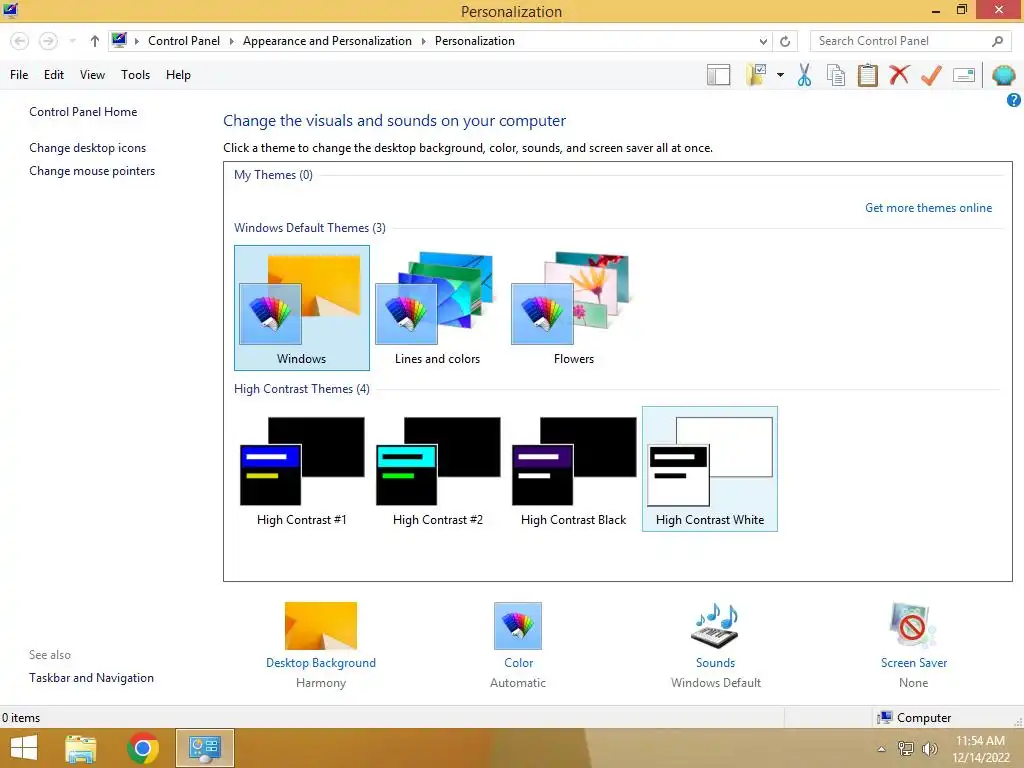Click the Personalization breadcrumb
This screenshot has width=1024, height=768.
pos(475,41)
